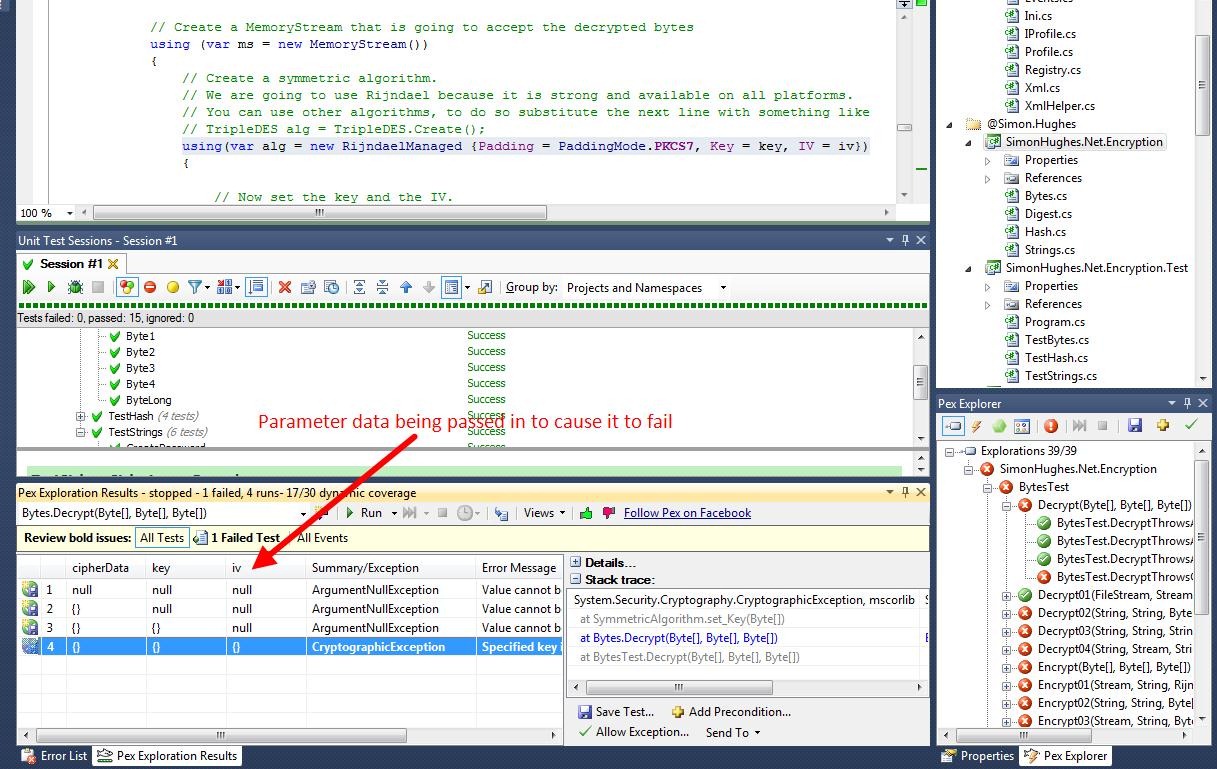Collapse the Stack trace section
This screenshot has width=1217, height=769.
[x=576, y=579]
